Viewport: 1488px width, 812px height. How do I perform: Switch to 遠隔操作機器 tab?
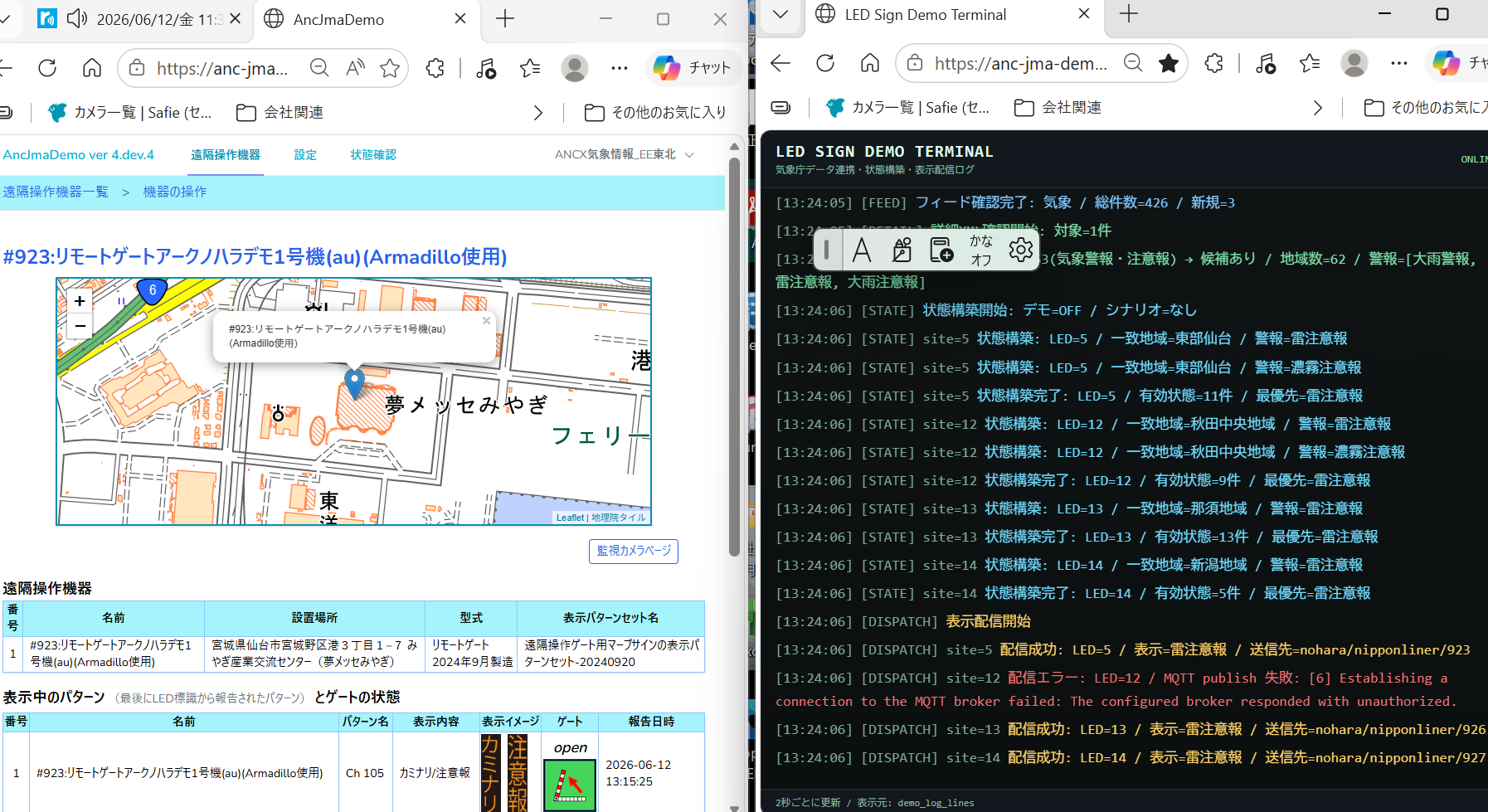tap(226, 155)
